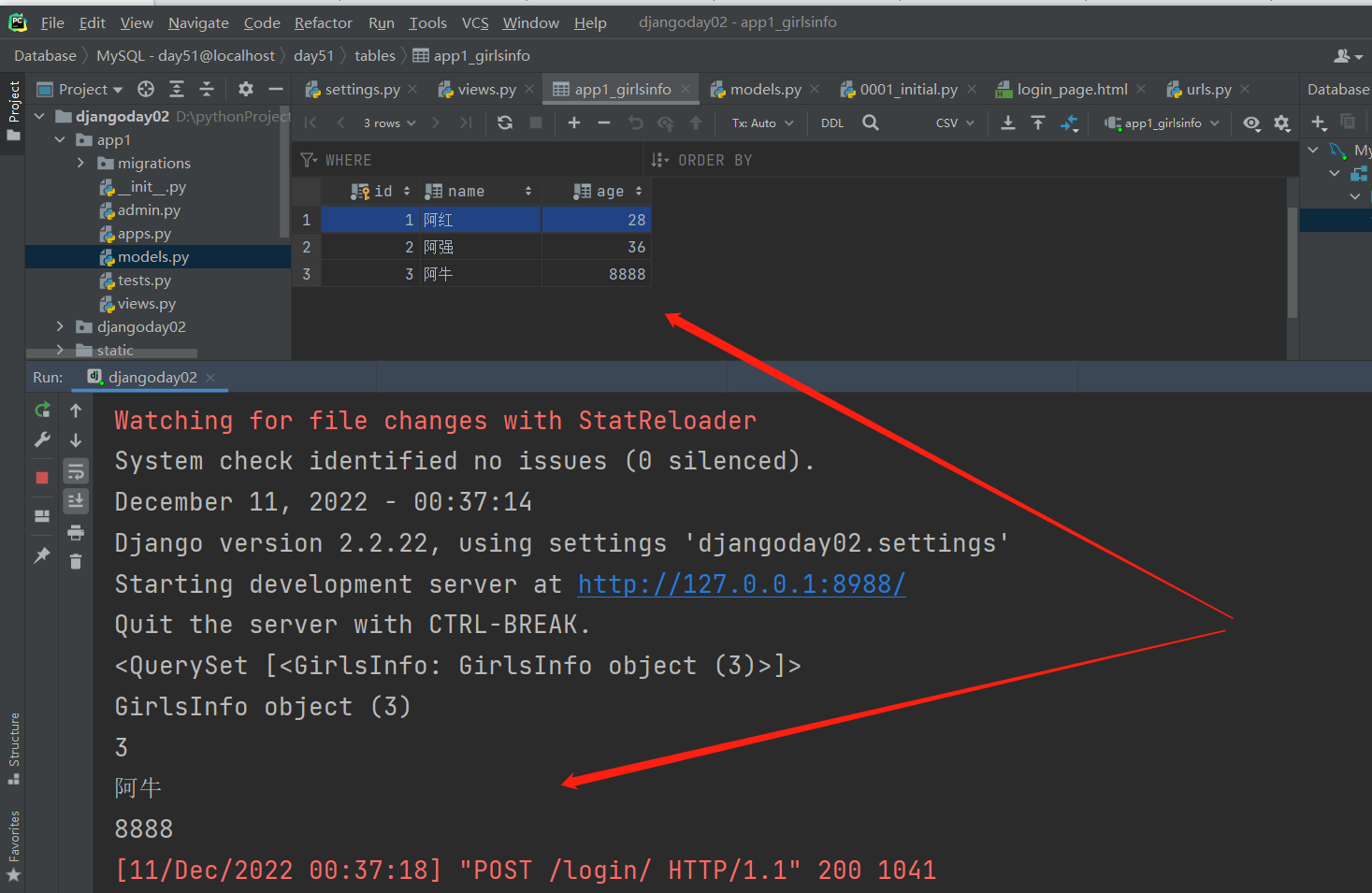Collapse all nodes in Project panel

coord(207,89)
